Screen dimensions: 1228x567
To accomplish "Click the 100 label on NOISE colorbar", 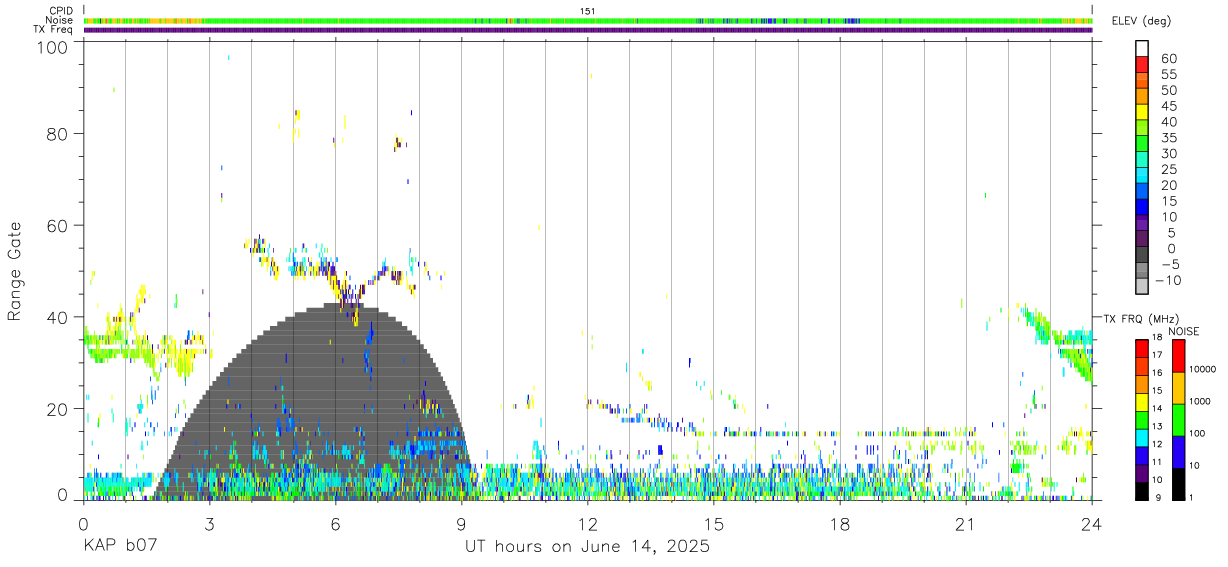I will [1197, 433].
